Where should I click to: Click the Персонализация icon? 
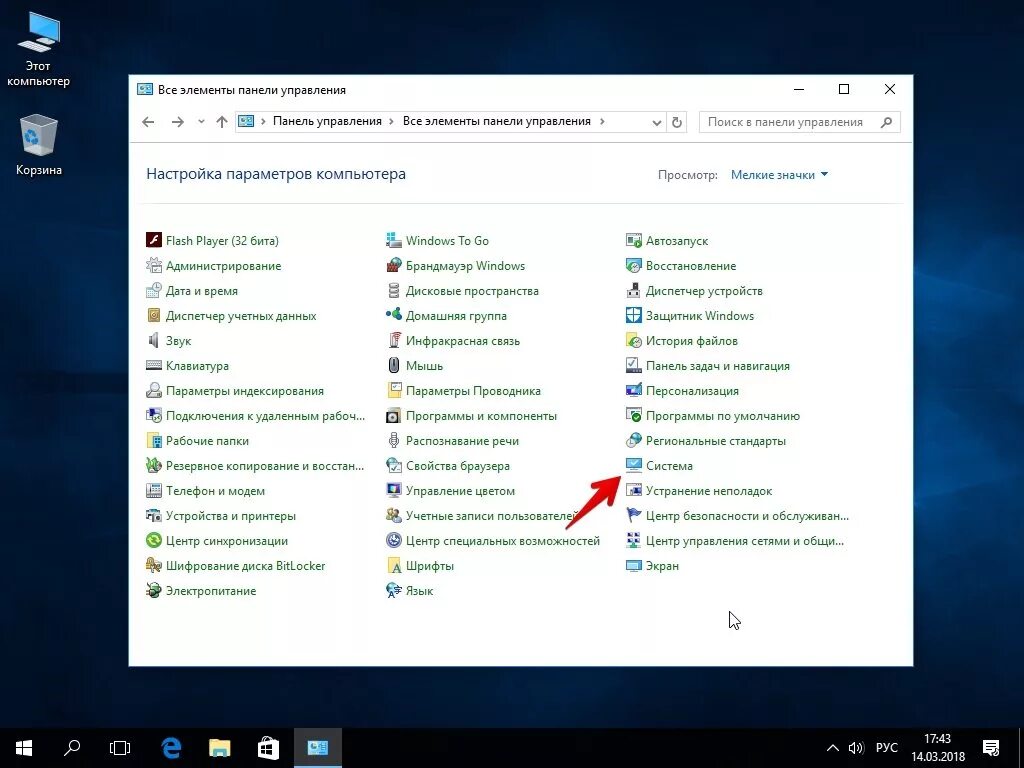pos(633,391)
